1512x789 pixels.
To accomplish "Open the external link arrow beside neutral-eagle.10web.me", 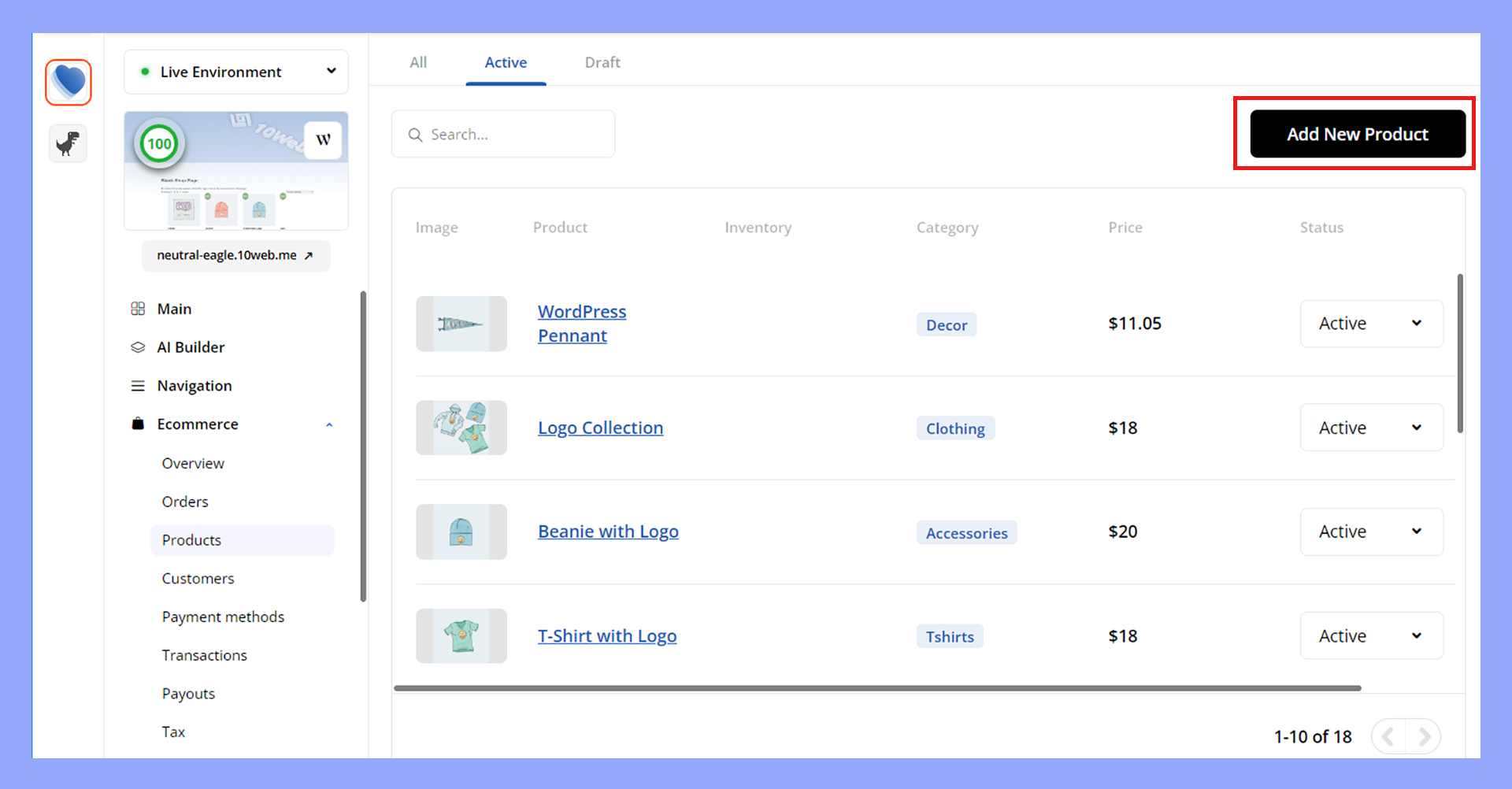I will 308,255.
